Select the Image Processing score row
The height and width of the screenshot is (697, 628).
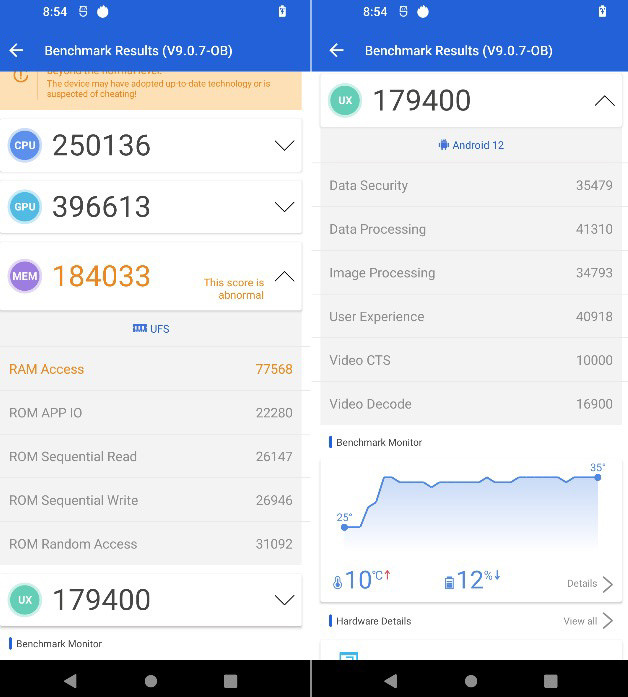click(x=471, y=272)
